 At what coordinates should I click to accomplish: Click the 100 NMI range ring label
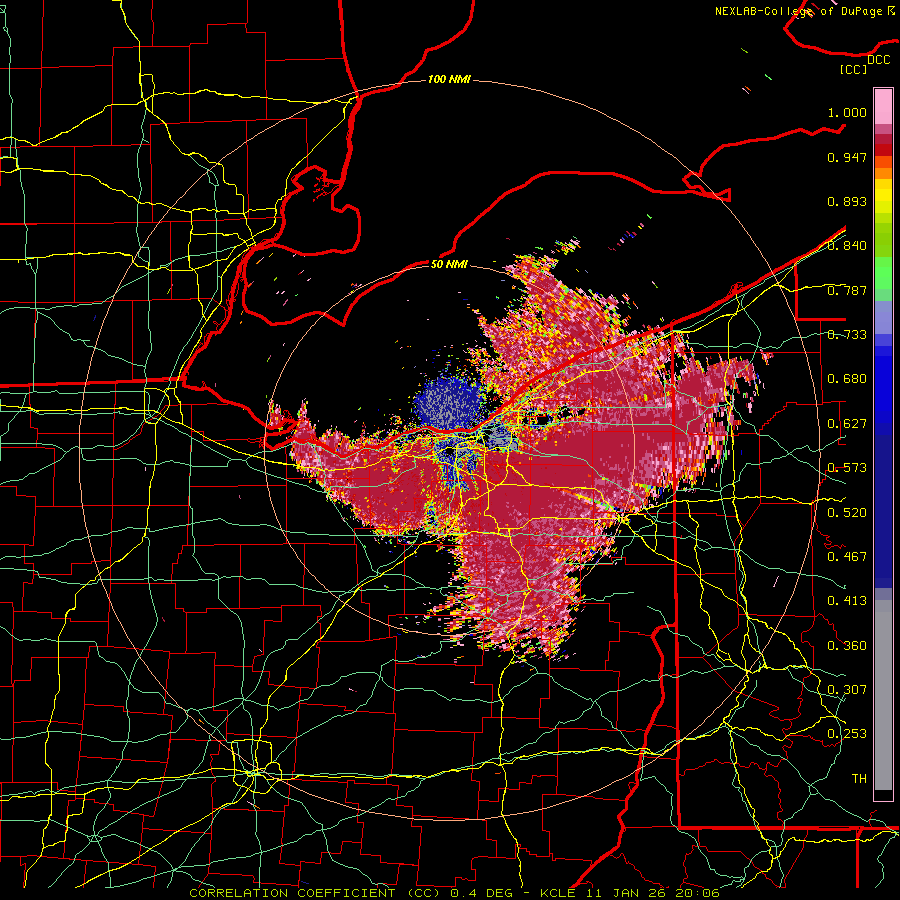[x=449, y=79]
